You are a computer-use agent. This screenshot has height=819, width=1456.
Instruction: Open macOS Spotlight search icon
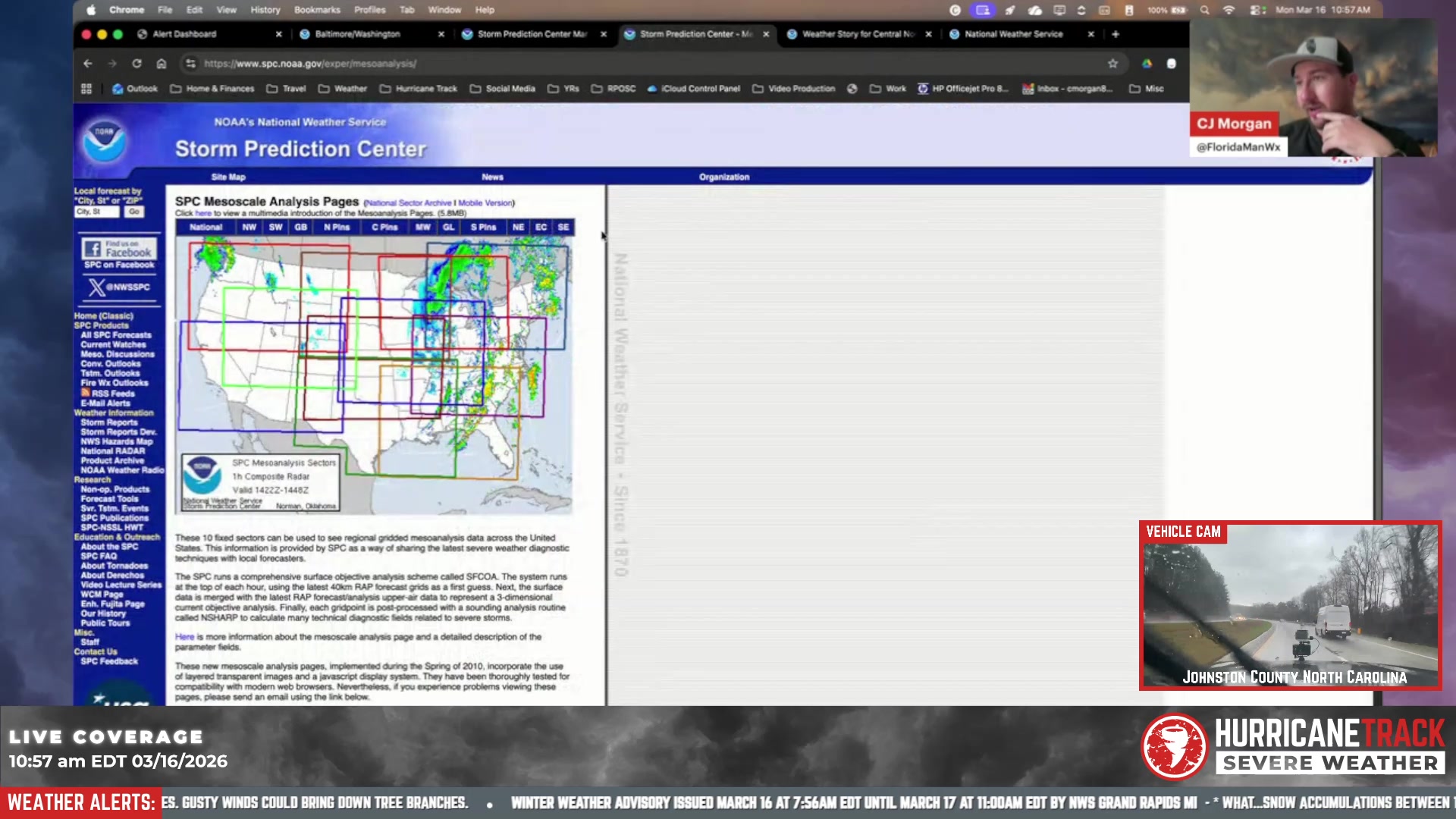point(1204,10)
